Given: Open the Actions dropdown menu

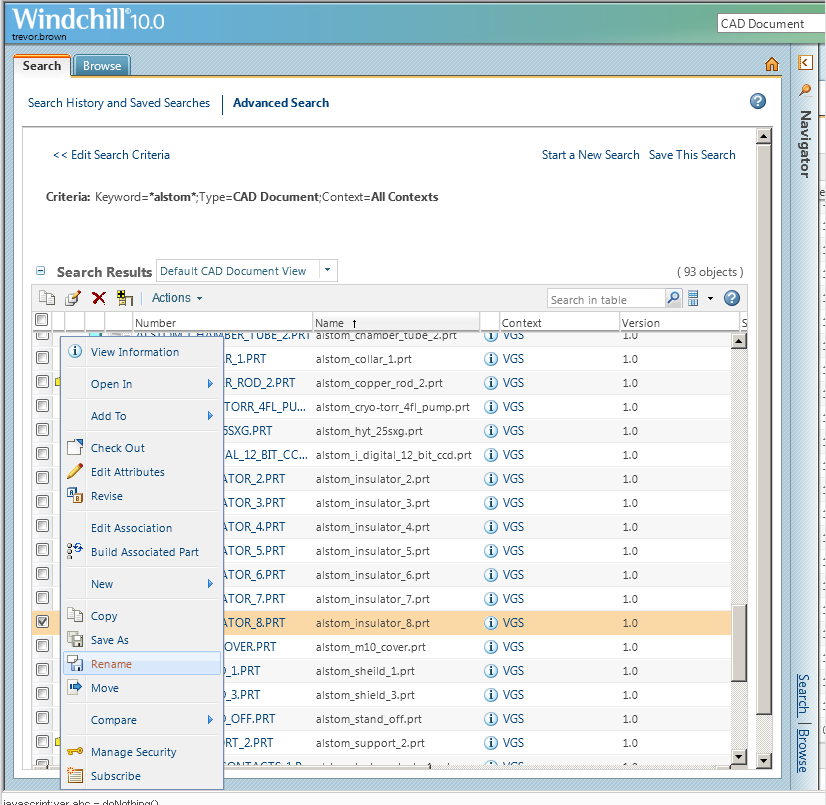Looking at the screenshot, I should (177, 298).
